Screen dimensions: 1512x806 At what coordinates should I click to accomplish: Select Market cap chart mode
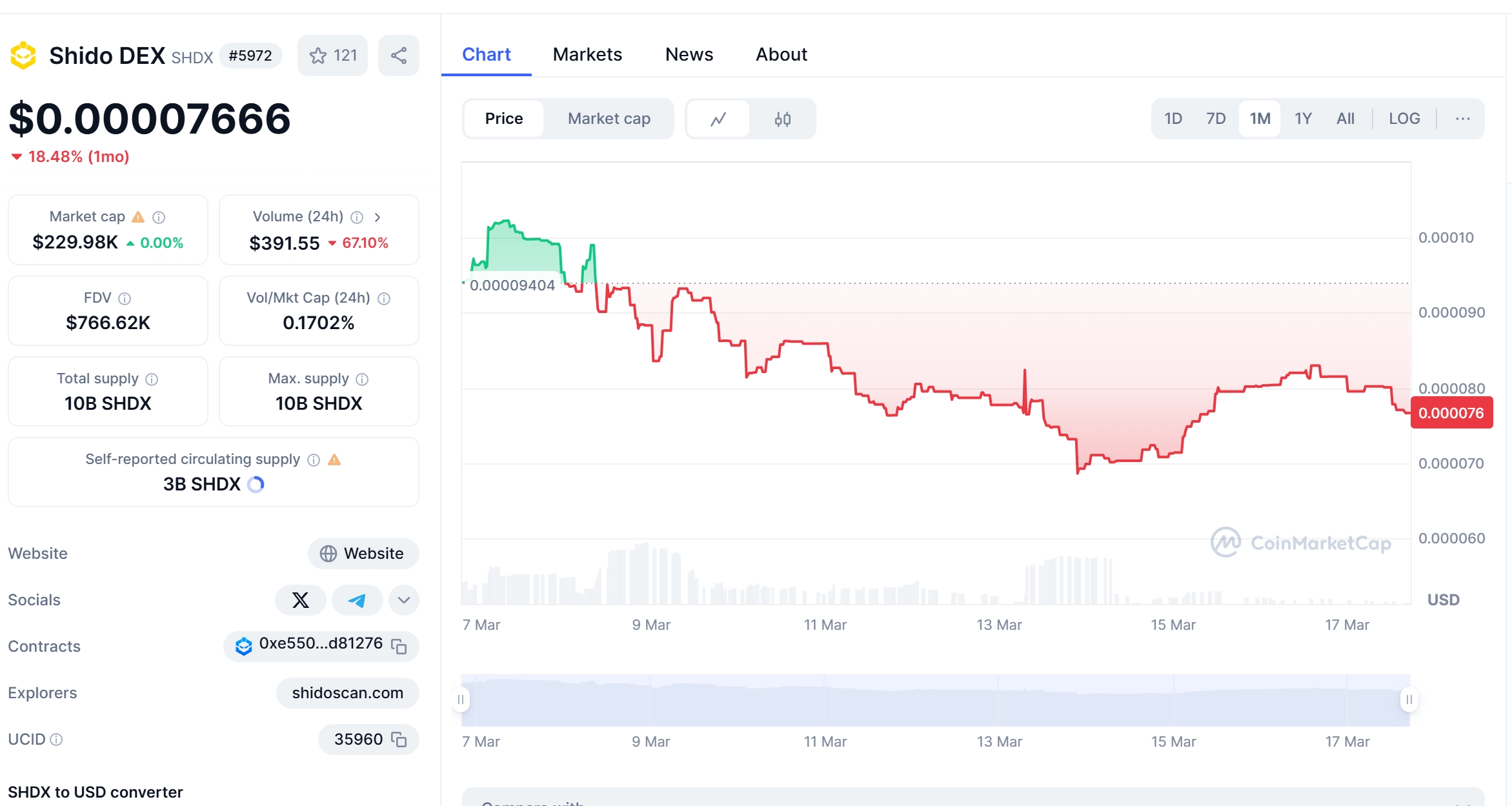(x=609, y=119)
